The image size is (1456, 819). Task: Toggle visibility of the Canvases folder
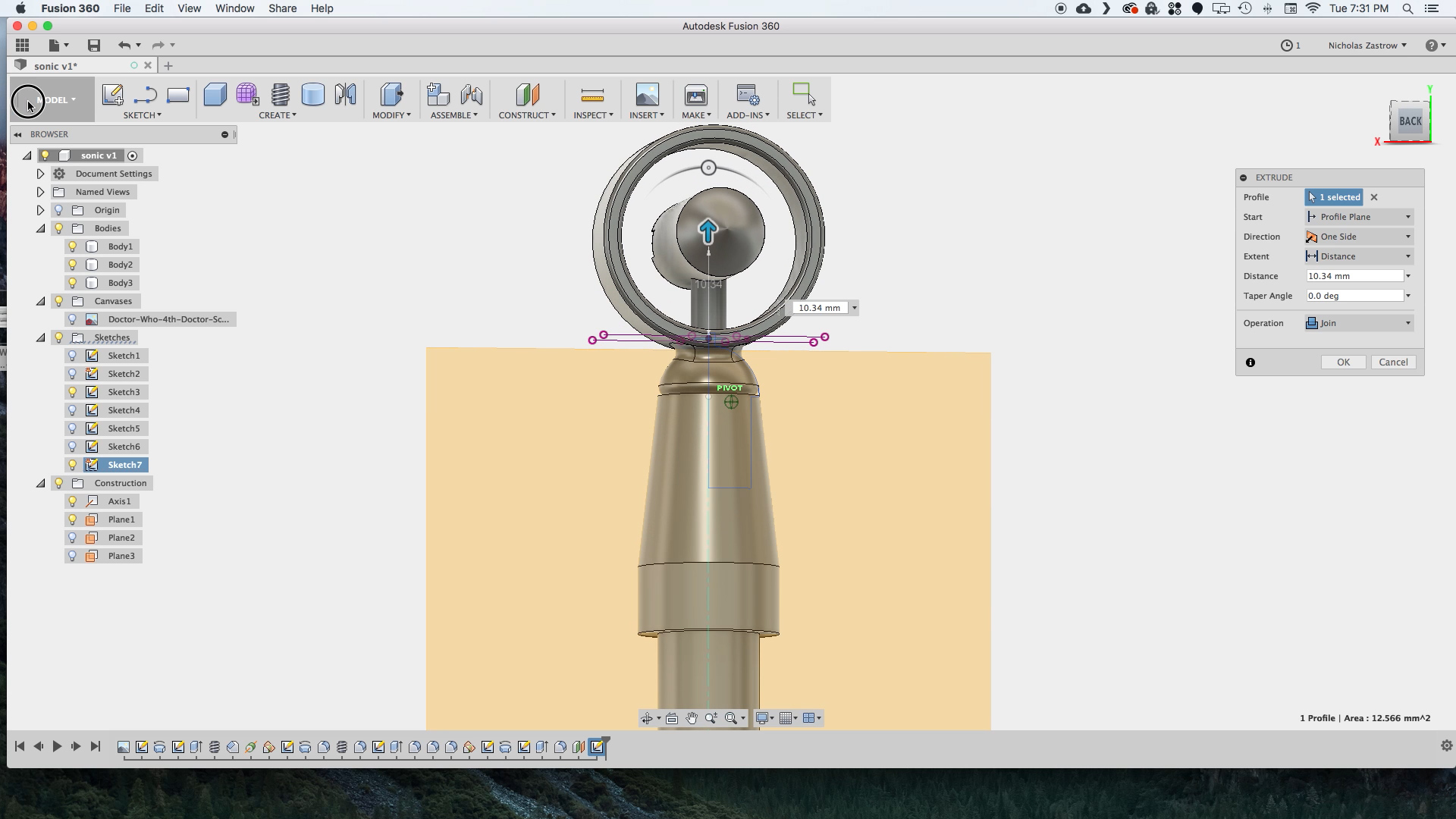[x=59, y=301]
